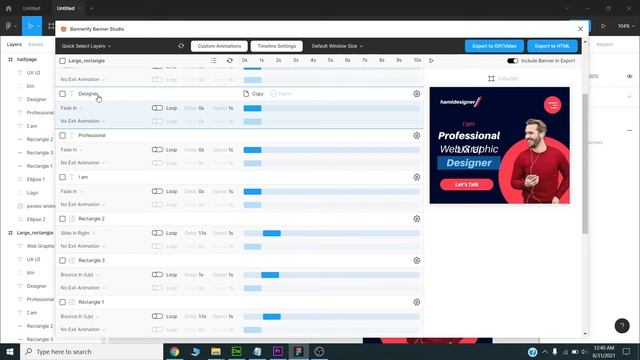This screenshot has width=640, height=360.
Task: Check the Designer layer checkbox
Action: click(62, 94)
